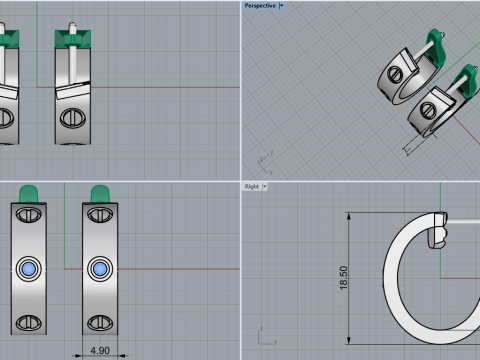Viewport: 480px width, 360px height.
Task: Click the world axes icon in Right viewport
Action: pyautogui.click(x=267, y=336)
